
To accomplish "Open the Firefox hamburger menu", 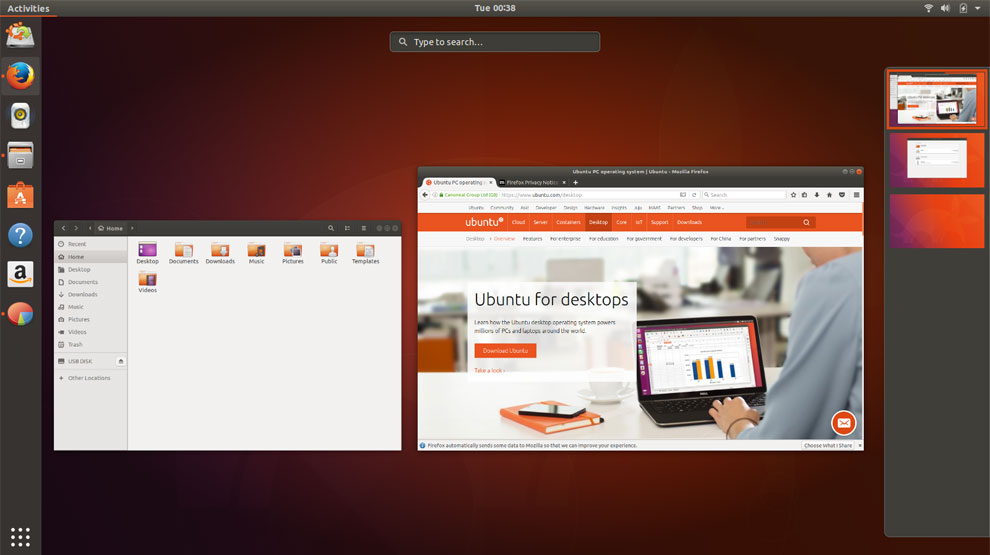I will pos(856,195).
